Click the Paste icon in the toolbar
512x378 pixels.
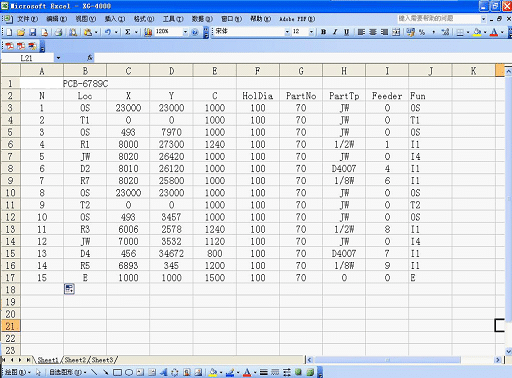coord(88,32)
